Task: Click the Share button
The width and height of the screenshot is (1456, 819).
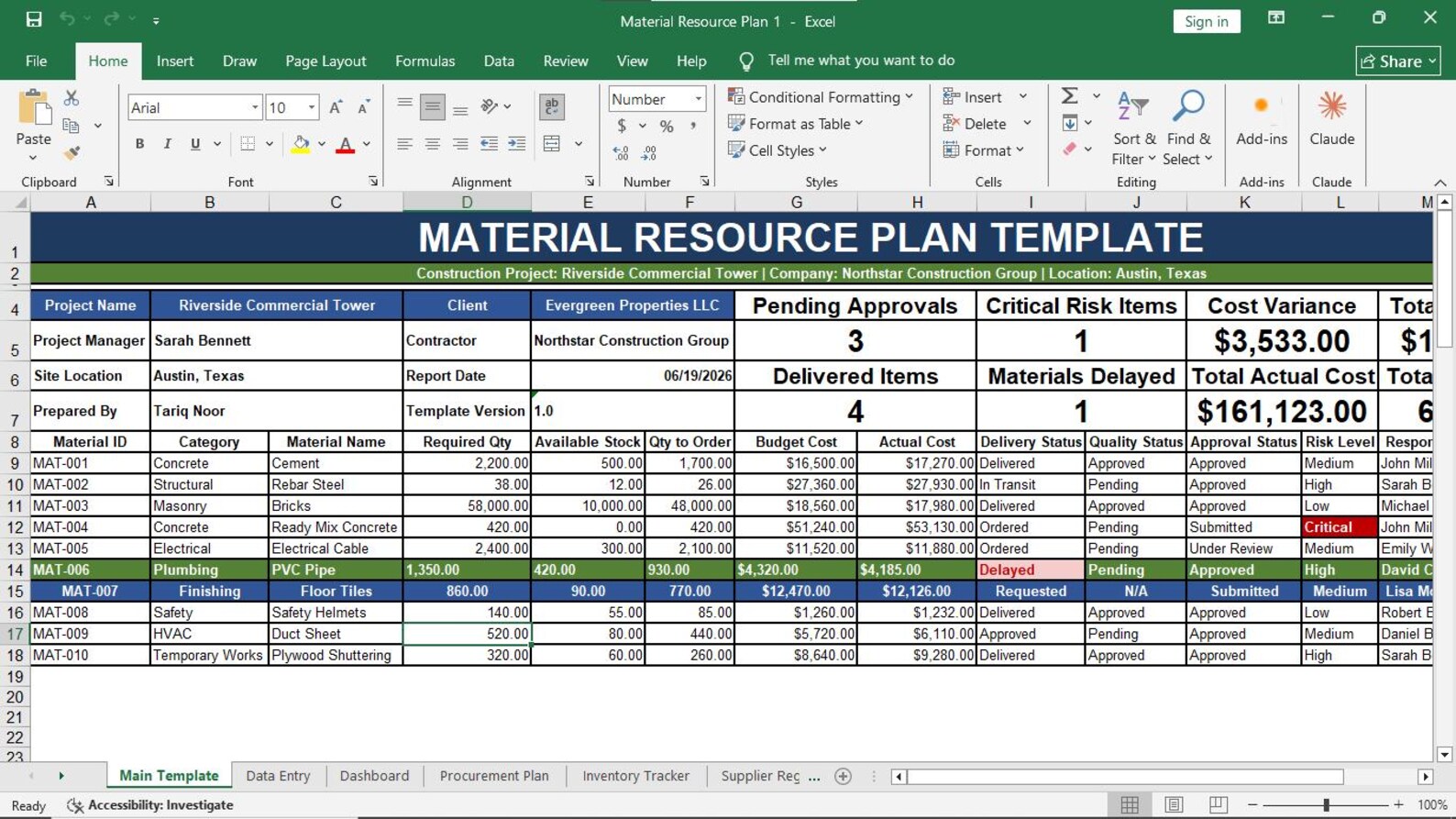Action: point(1398,61)
